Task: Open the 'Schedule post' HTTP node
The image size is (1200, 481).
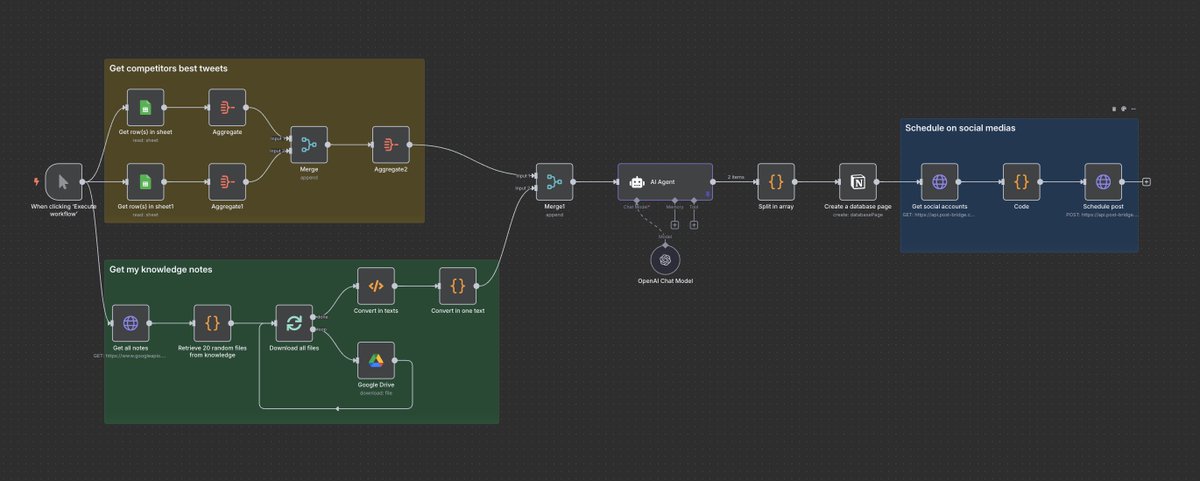Action: point(1103,182)
